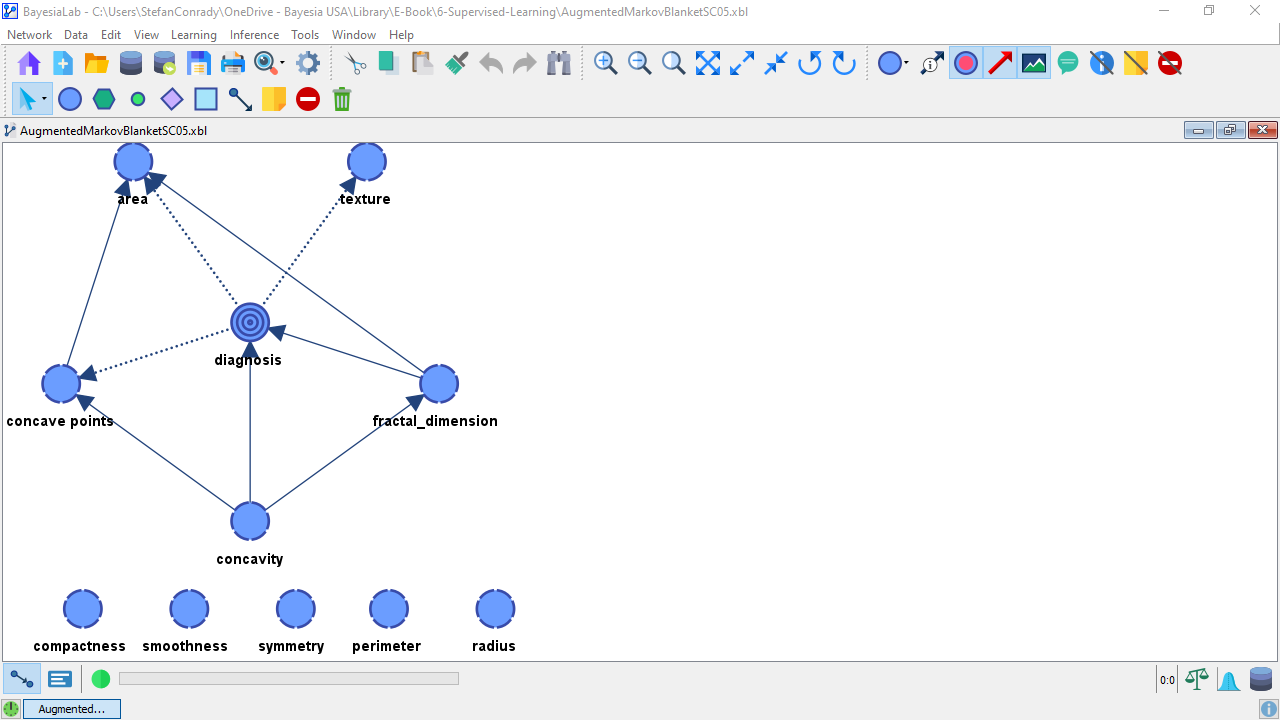The width and height of the screenshot is (1280, 720).
Task: Open the search magnifier dropdown arrow
Action: tap(282, 64)
